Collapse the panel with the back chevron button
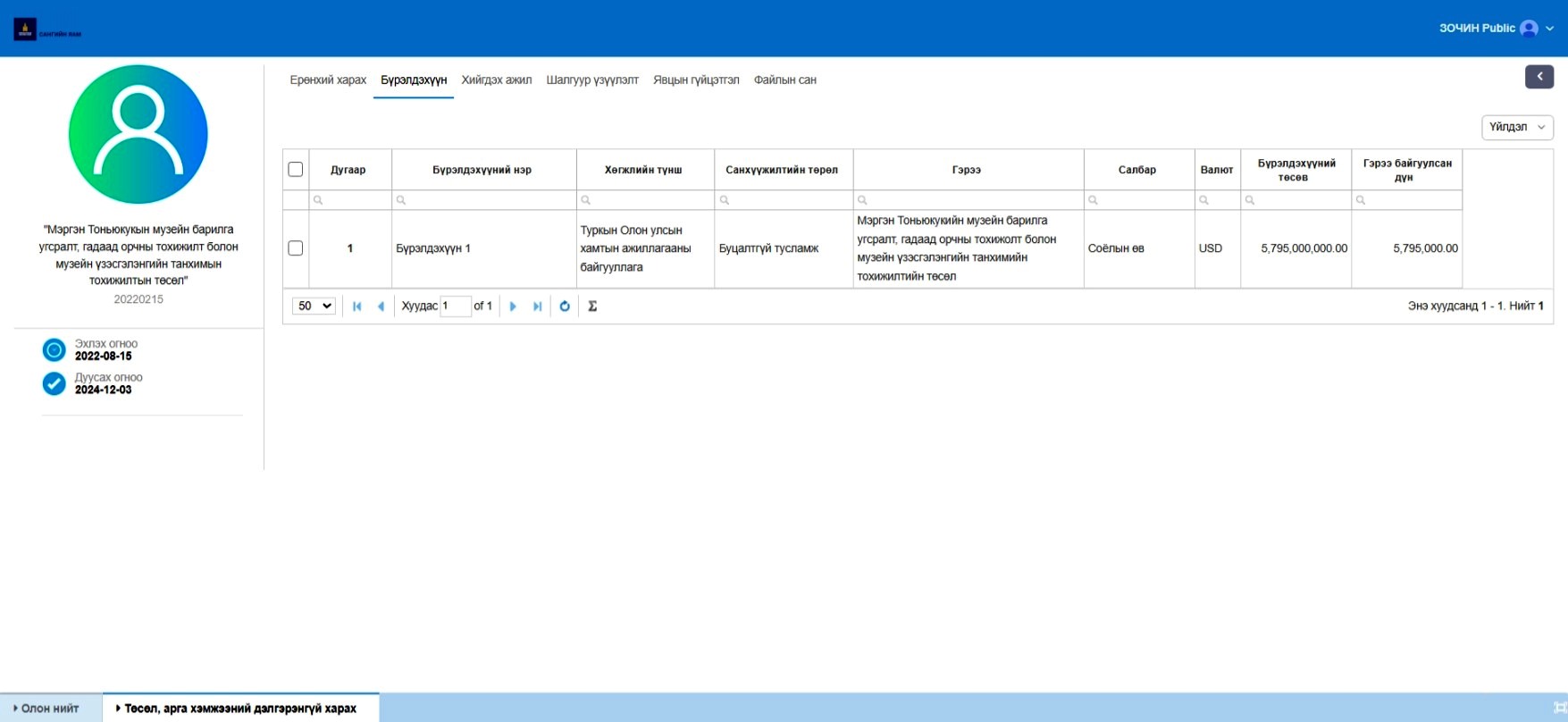This screenshot has width=1568, height=722. tap(1539, 77)
